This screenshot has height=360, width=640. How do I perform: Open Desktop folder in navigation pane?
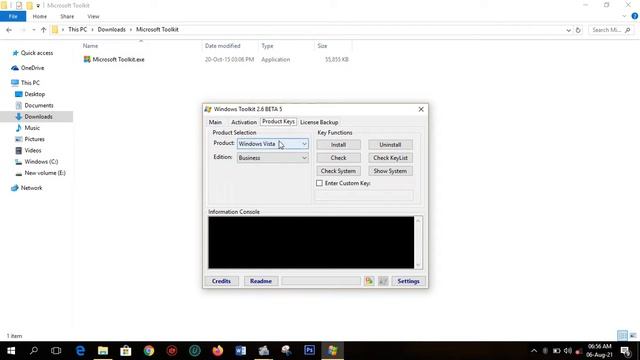coord(35,94)
